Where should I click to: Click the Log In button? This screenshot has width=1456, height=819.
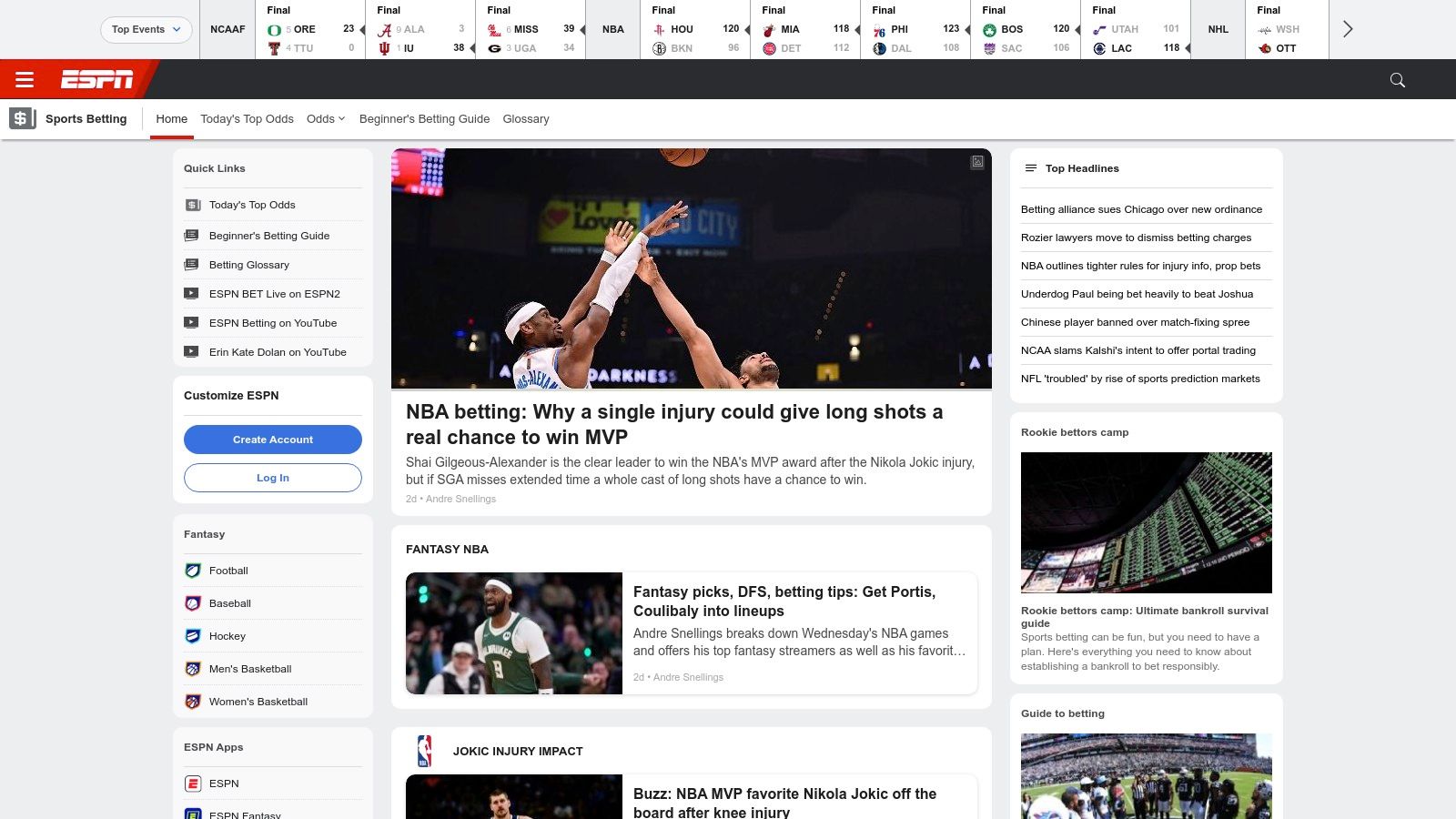point(273,478)
